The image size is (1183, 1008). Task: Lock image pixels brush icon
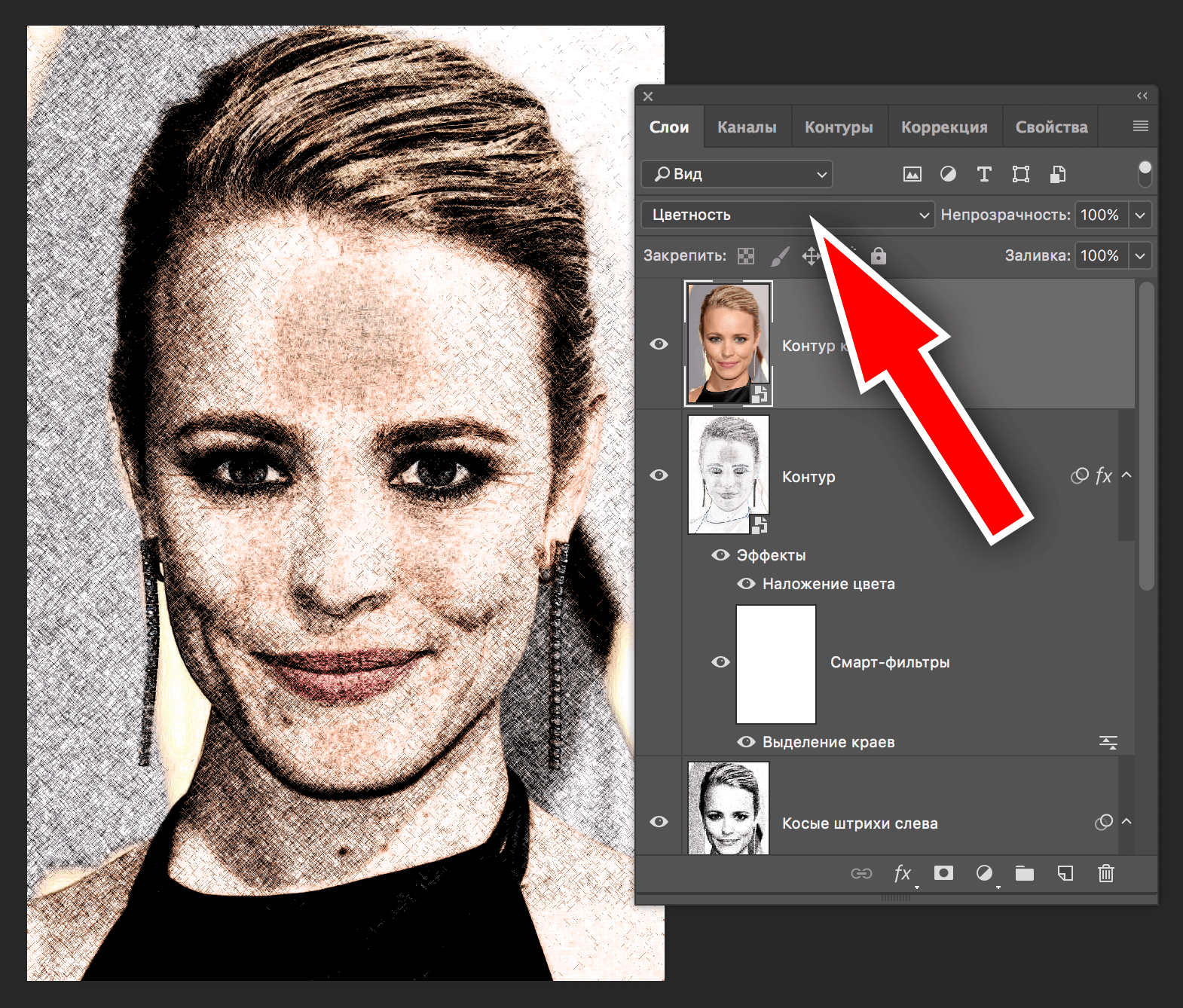(780, 256)
